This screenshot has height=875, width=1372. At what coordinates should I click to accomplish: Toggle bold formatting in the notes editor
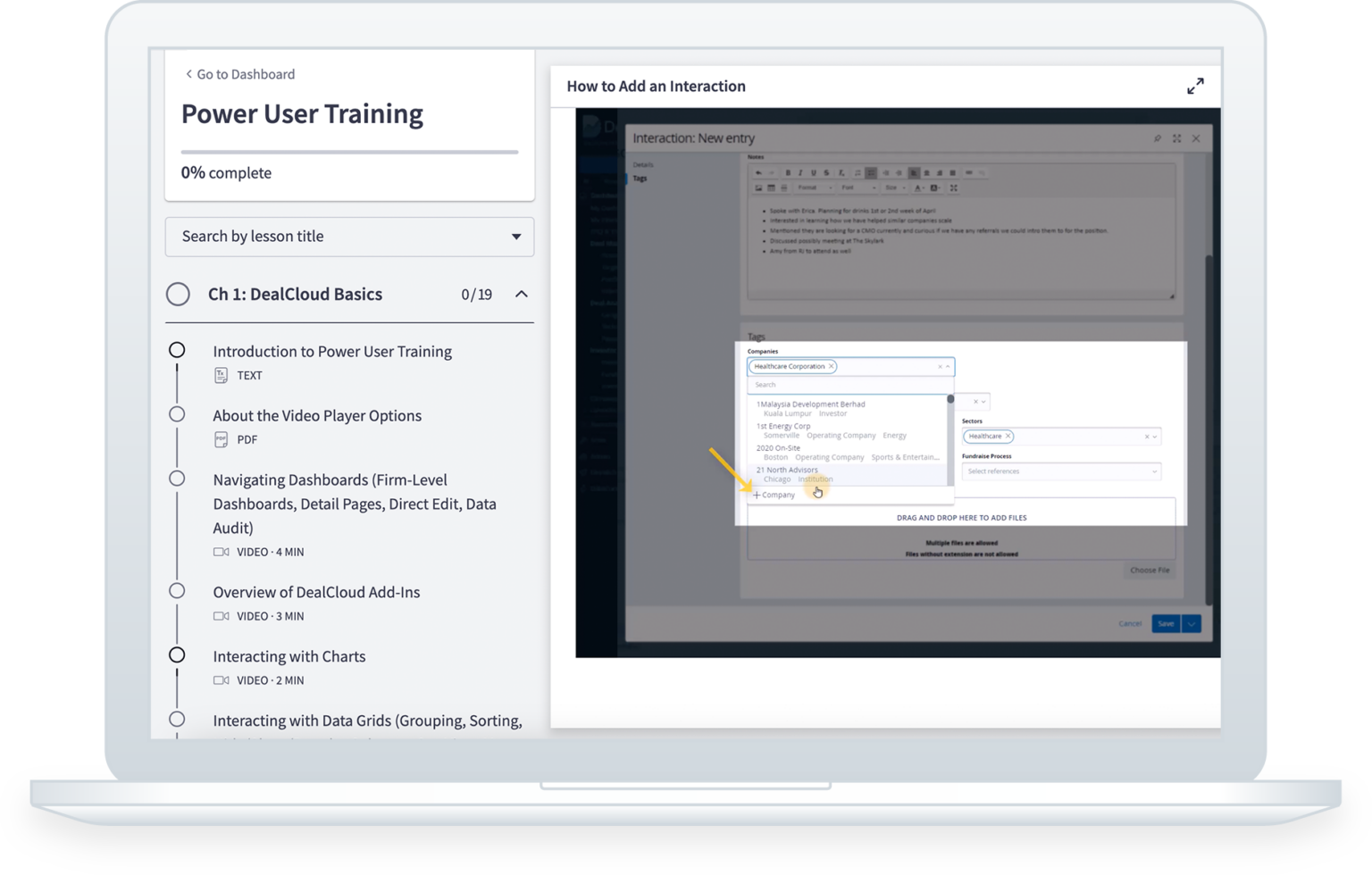pyautogui.click(x=789, y=172)
